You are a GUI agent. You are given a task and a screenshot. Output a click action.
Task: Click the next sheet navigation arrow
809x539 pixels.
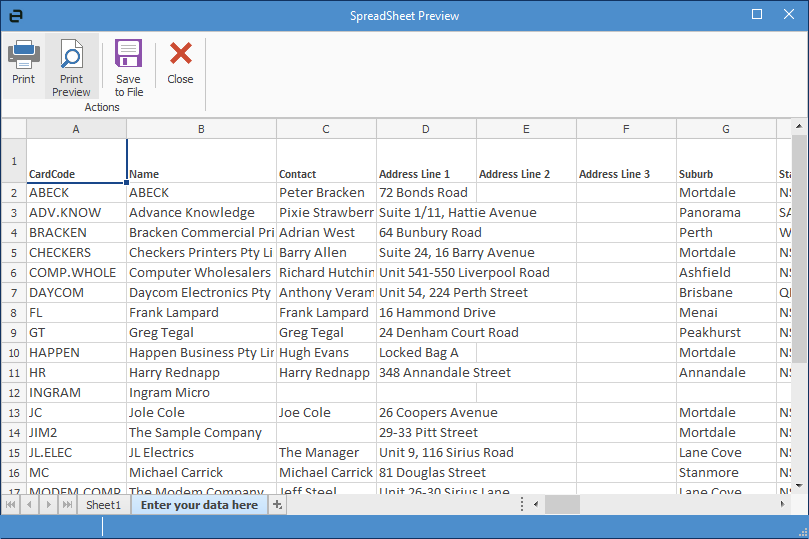tap(48, 505)
